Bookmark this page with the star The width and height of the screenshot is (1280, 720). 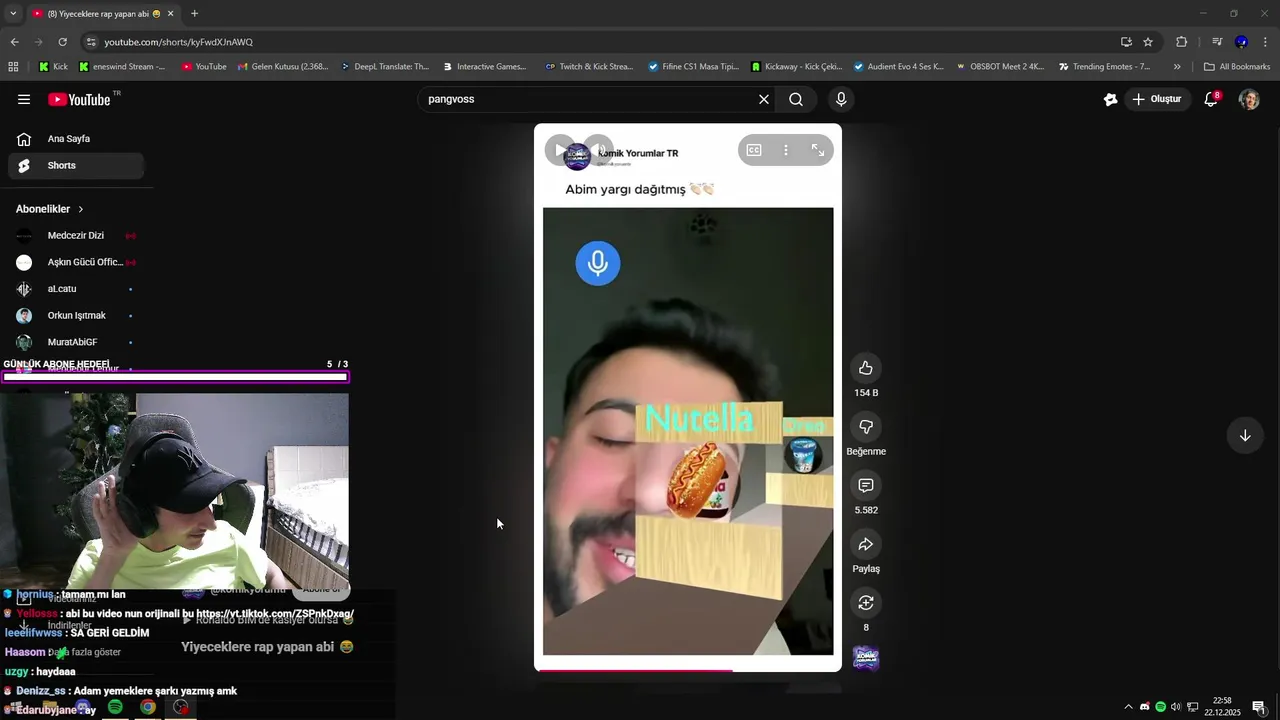(x=1148, y=42)
